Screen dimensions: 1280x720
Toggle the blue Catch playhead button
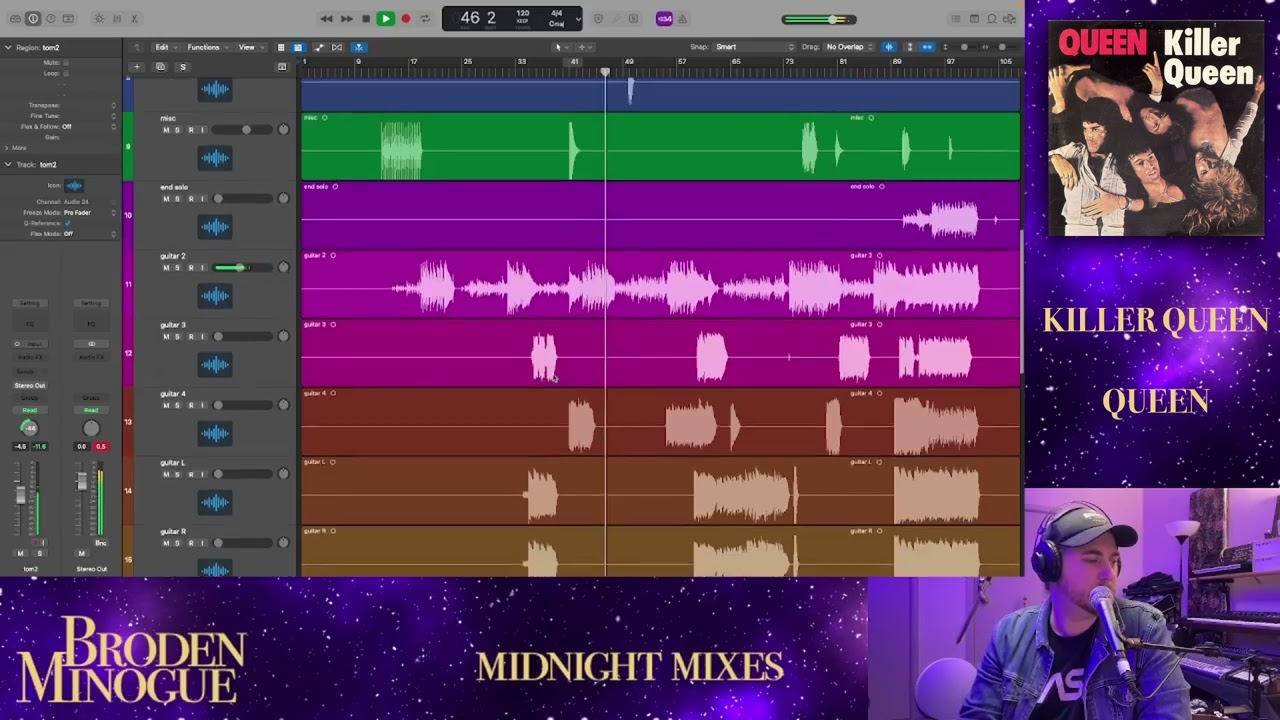click(x=358, y=47)
